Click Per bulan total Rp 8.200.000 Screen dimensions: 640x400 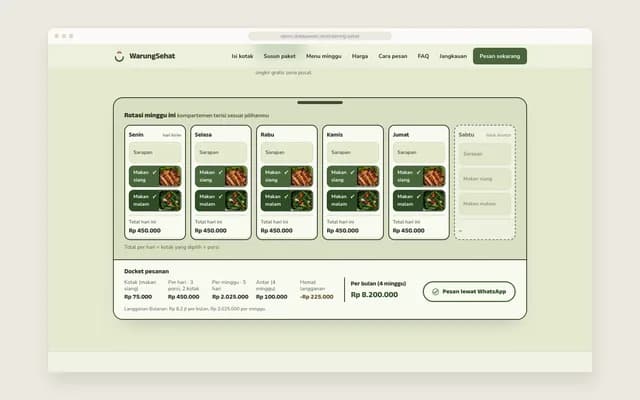tap(374, 295)
